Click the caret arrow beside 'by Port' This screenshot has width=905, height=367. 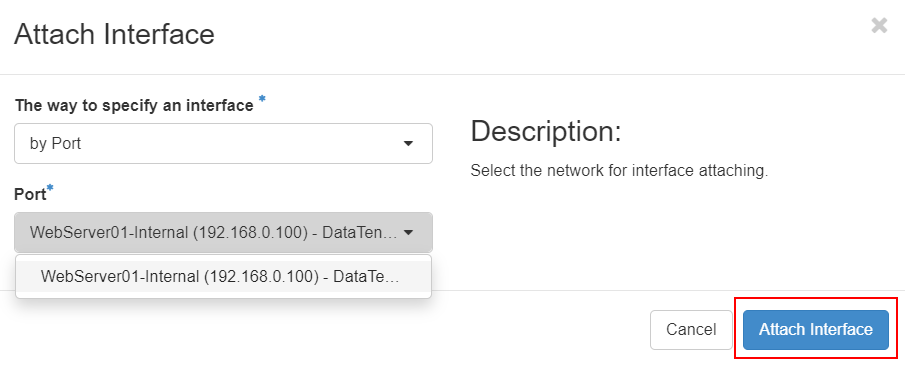click(x=408, y=144)
